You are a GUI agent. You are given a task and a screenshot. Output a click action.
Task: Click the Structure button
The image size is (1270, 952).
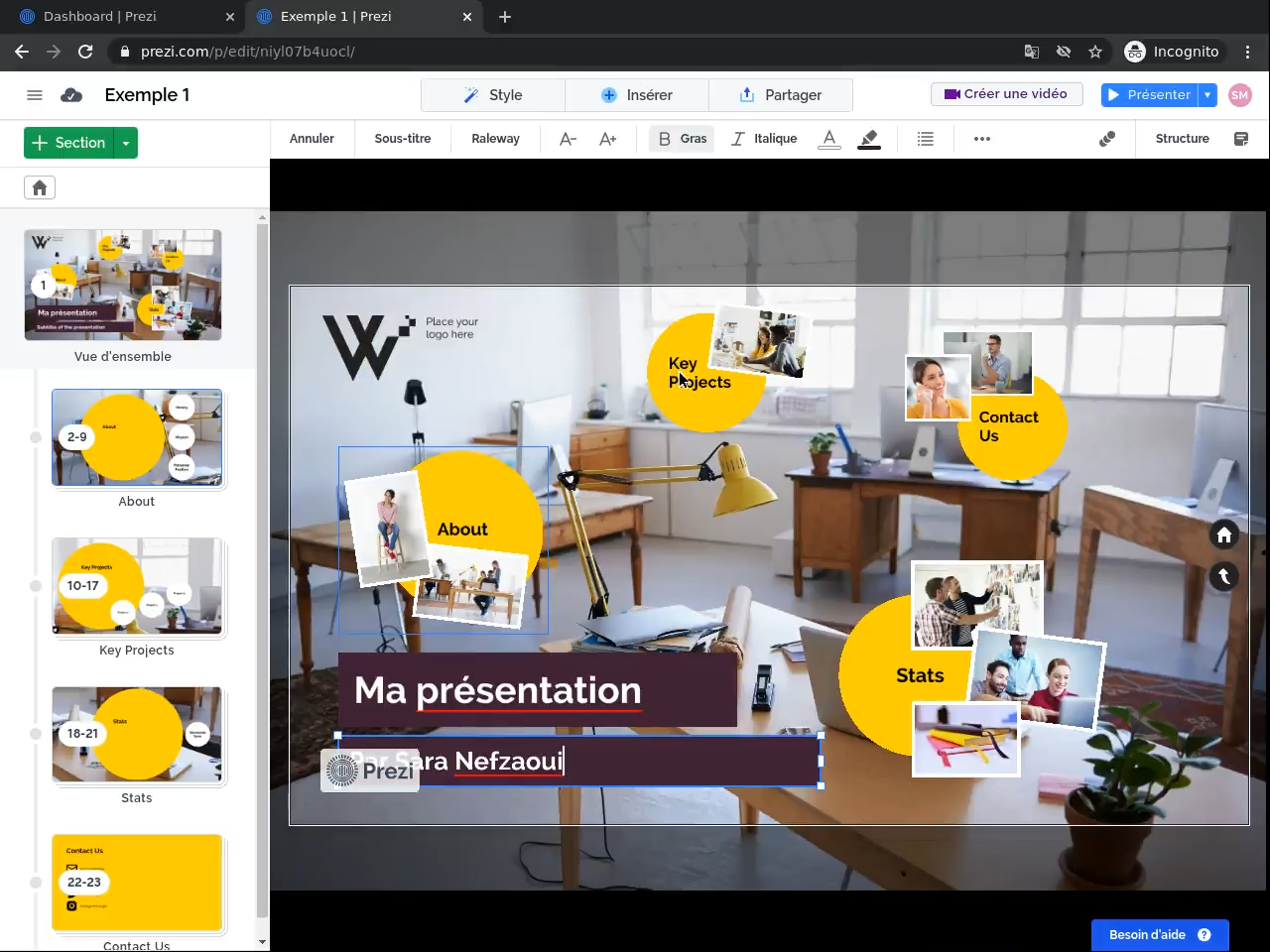click(x=1183, y=139)
